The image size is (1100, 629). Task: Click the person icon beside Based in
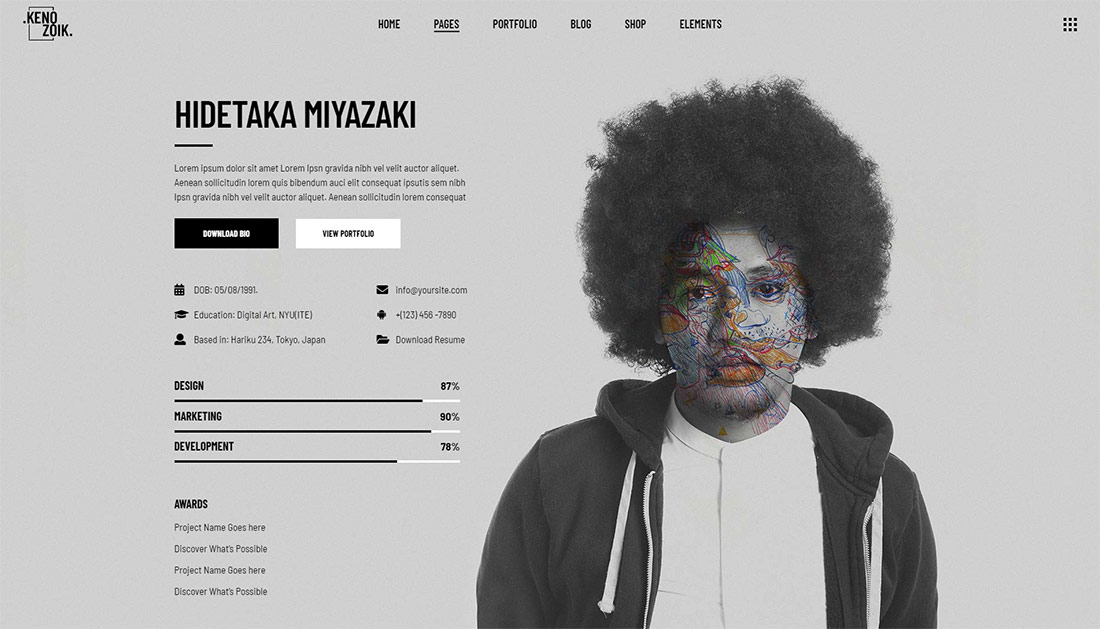[180, 339]
